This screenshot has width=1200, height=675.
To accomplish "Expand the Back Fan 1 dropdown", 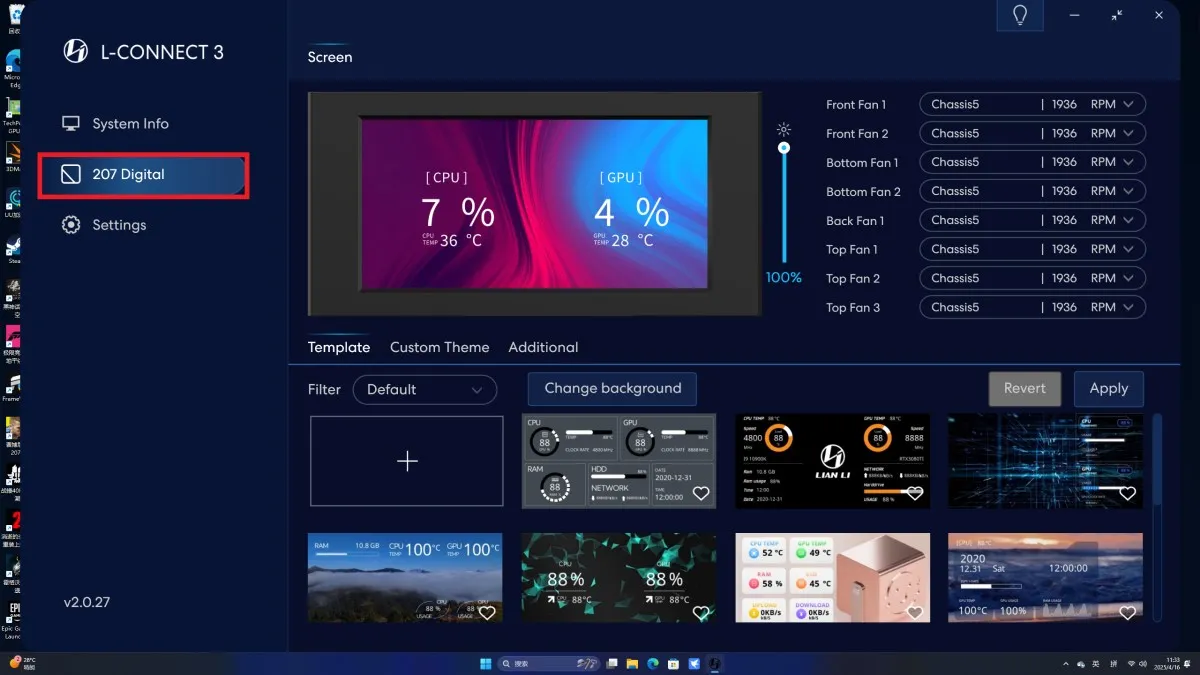I will [x=1032, y=220].
